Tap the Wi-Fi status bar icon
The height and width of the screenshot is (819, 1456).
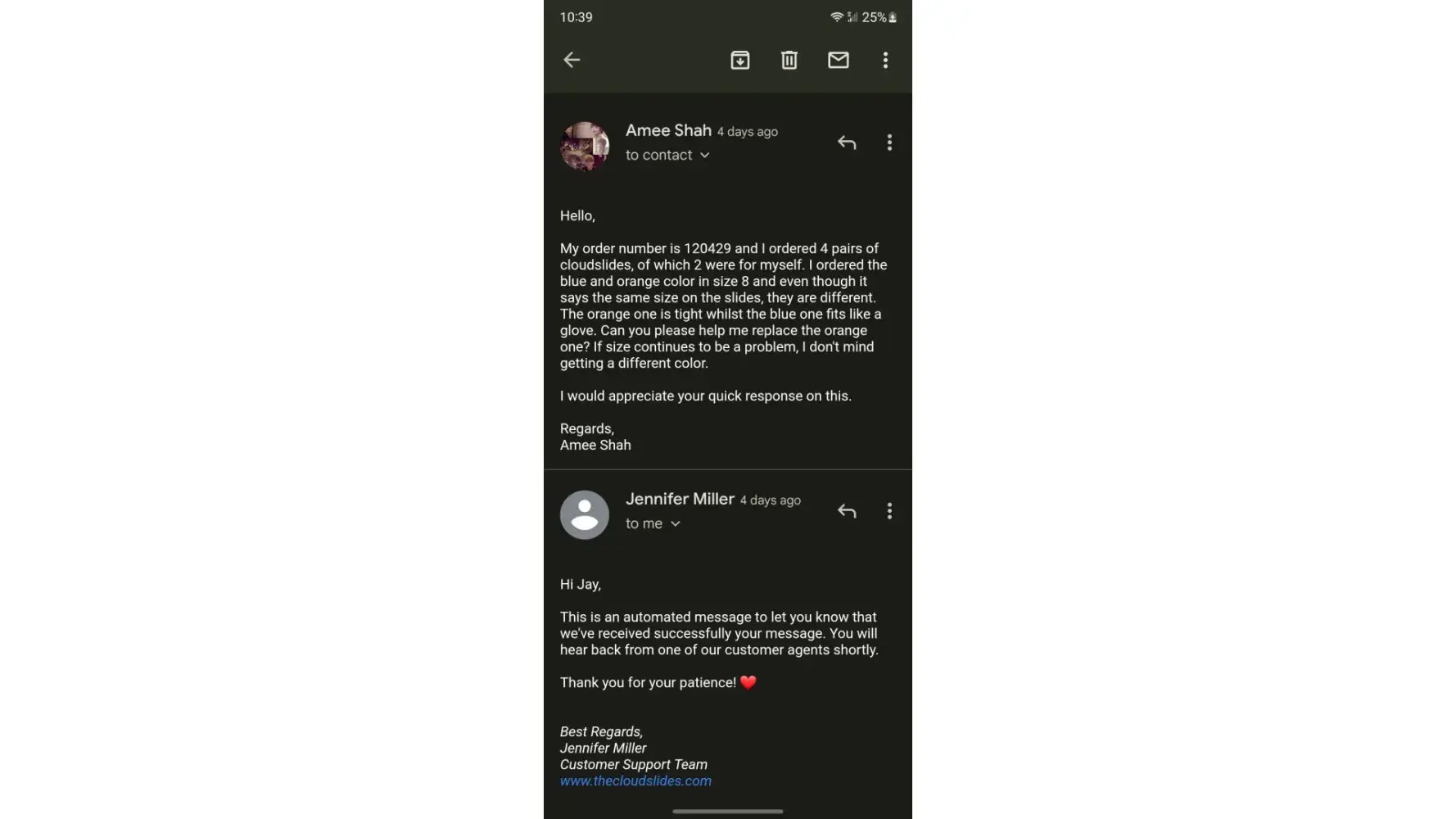click(x=836, y=17)
